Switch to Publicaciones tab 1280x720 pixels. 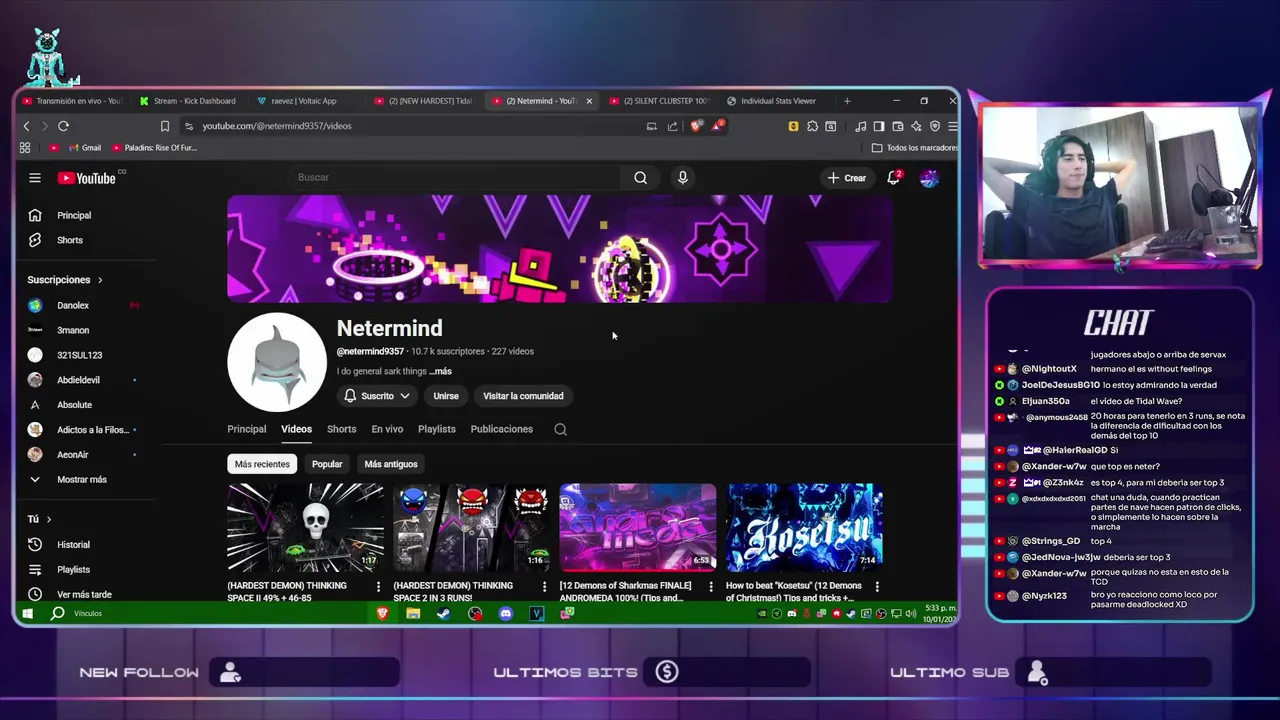[502, 429]
